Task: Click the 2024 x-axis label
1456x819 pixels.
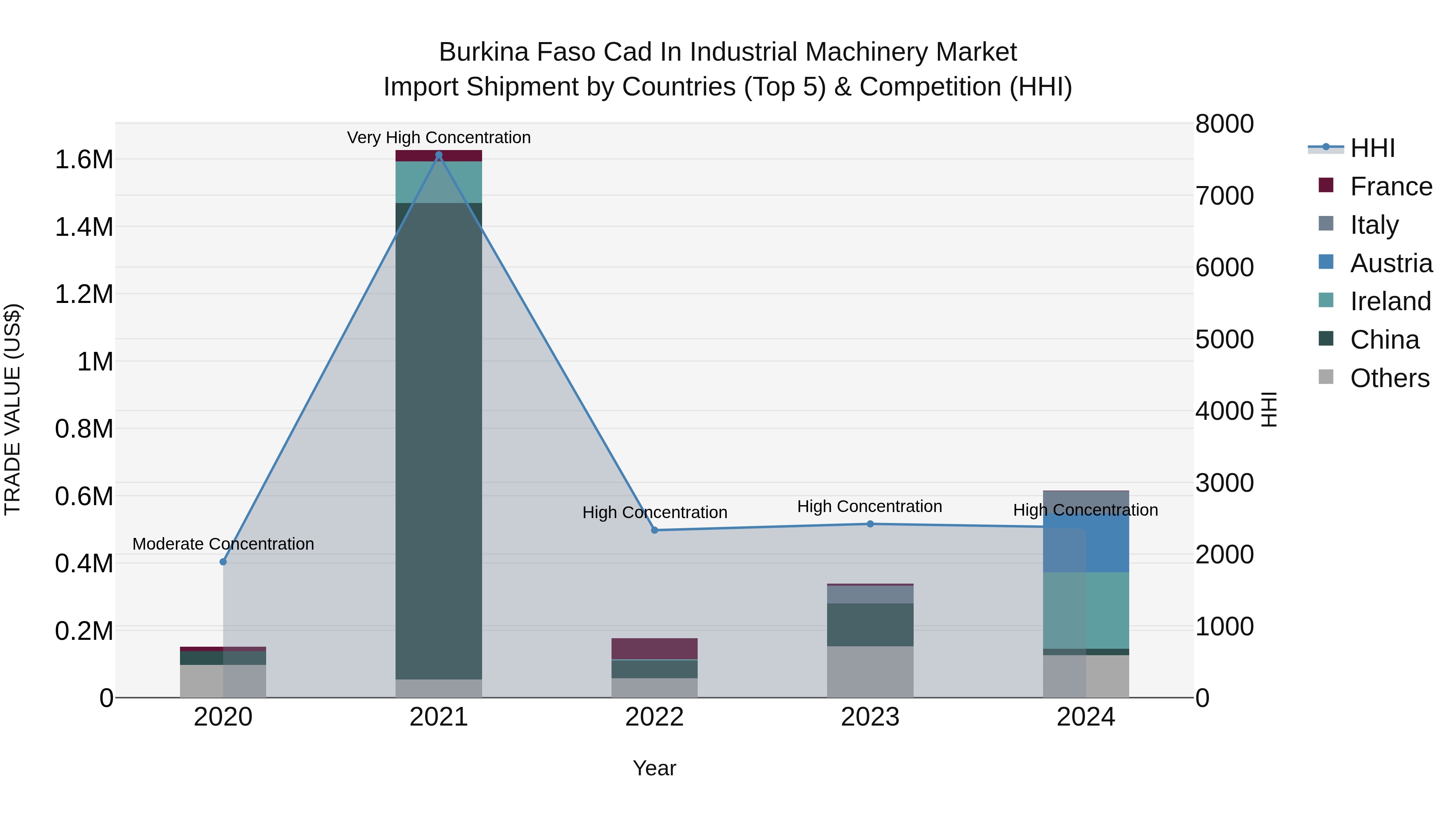Action: click(1086, 717)
